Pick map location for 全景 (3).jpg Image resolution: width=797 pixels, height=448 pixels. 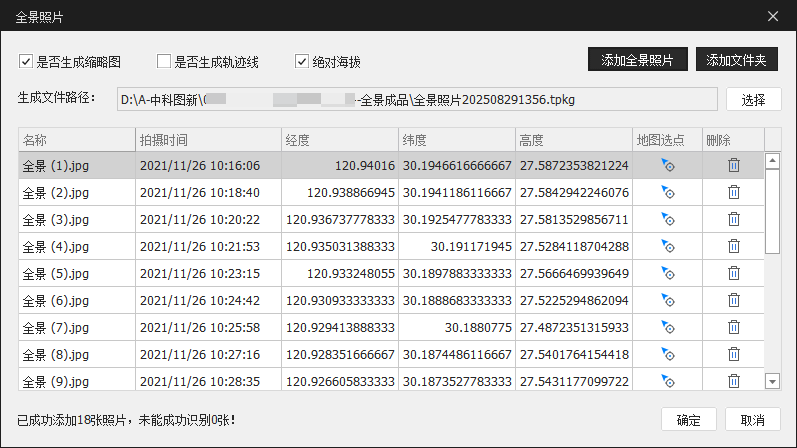[x=667, y=220]
